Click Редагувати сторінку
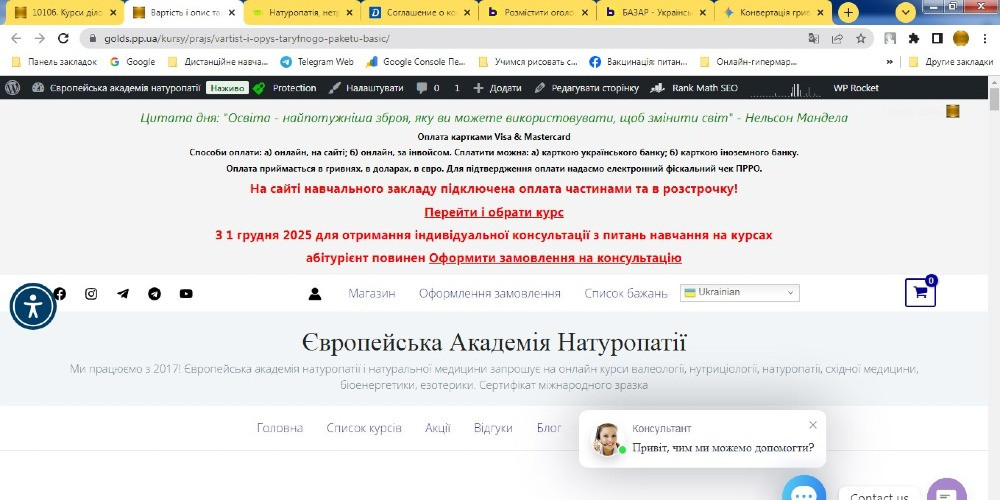 587,88
